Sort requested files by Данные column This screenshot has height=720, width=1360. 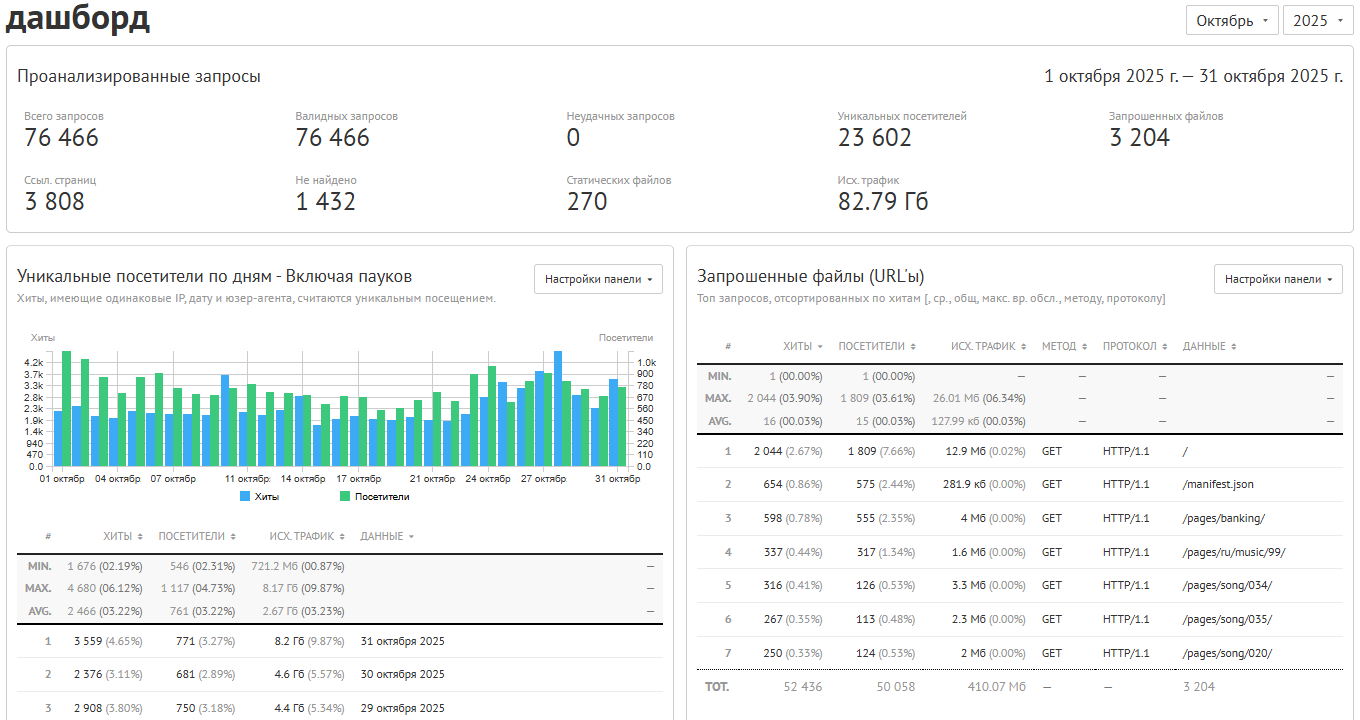tap(1209, 347)
